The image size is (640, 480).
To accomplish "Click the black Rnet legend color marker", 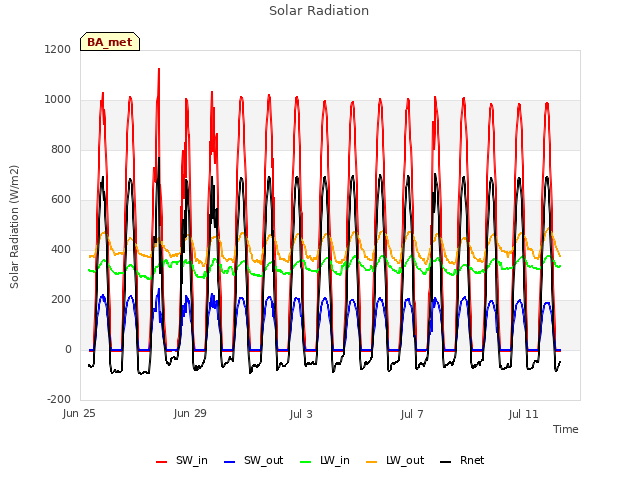I will pos(446,462).
